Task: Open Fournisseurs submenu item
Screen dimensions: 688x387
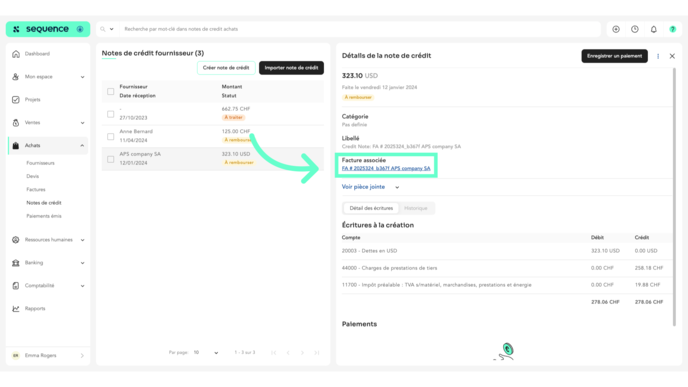Action: [x=40, y=163]
